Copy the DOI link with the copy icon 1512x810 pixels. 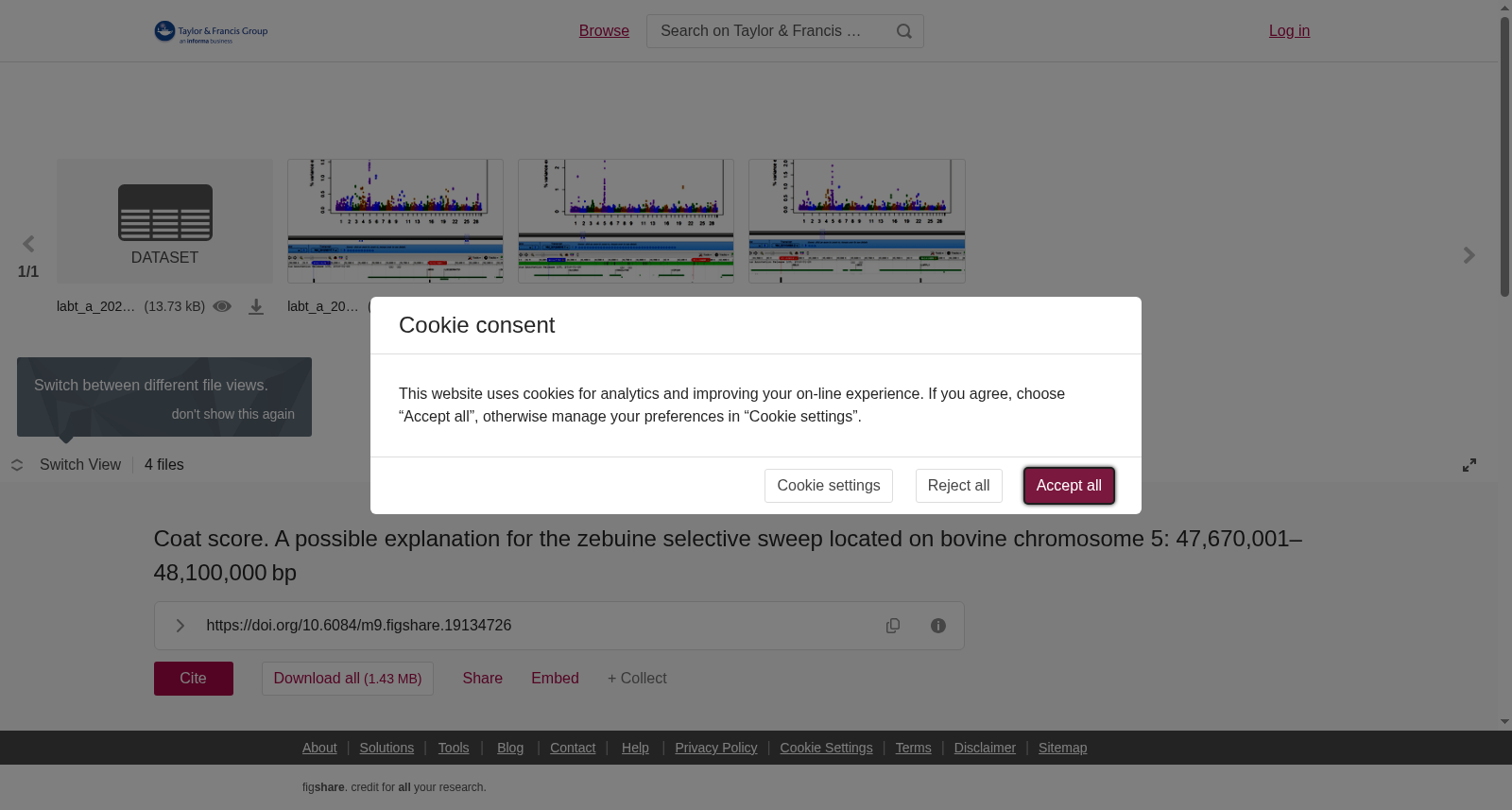pos(893,626)
